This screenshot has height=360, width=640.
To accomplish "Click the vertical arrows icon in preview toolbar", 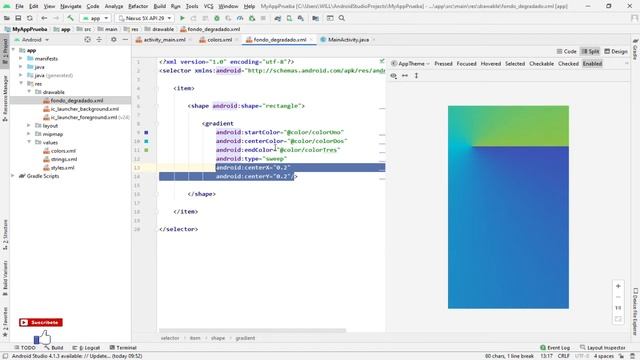I will (x=416, y=76).
